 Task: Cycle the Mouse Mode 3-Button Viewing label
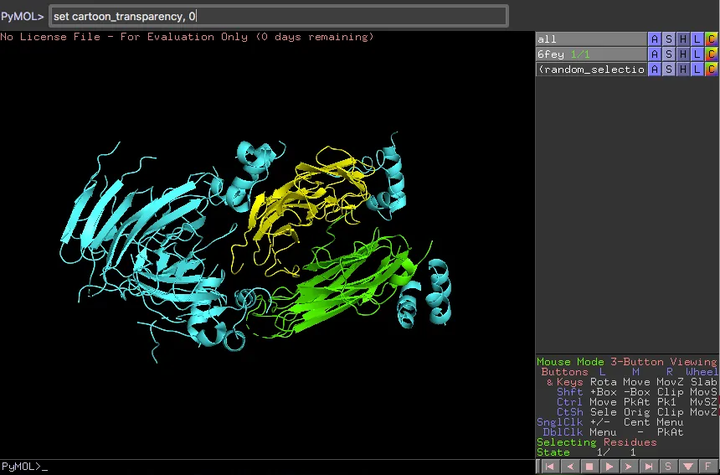pyautogui.click(x=627, y=362)
